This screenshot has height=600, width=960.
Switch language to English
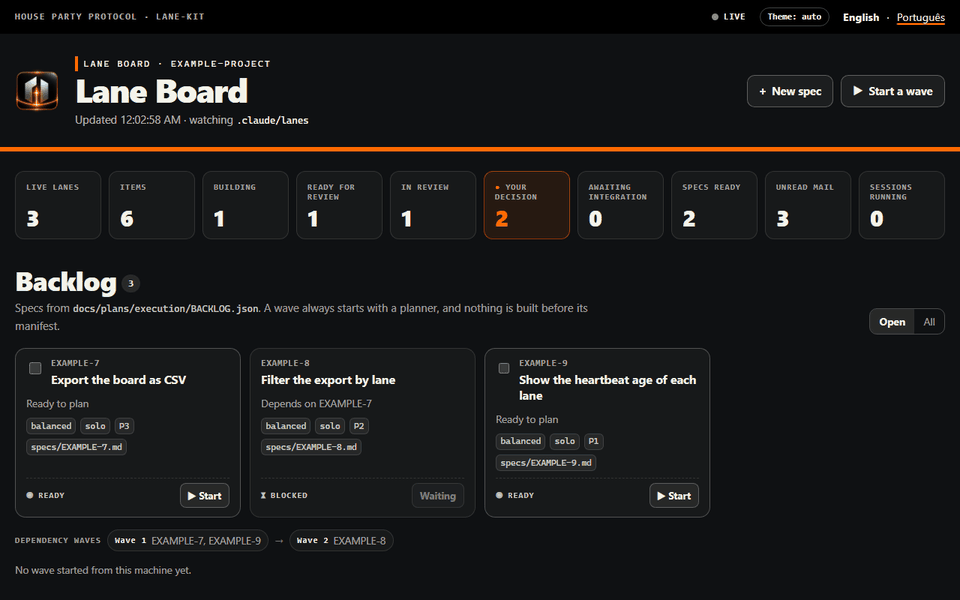861,17
